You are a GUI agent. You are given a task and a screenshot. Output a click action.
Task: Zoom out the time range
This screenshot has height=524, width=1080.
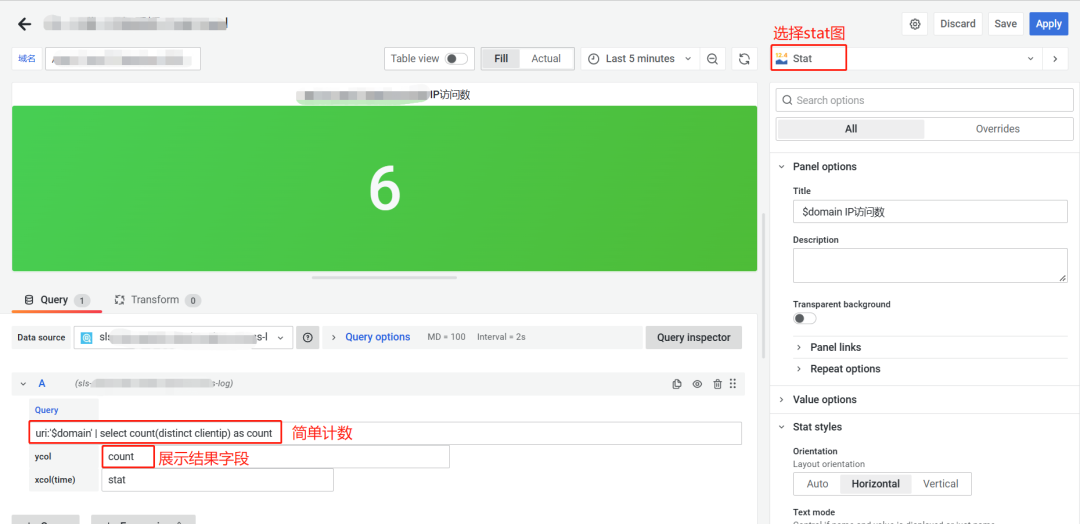(712, 59)
